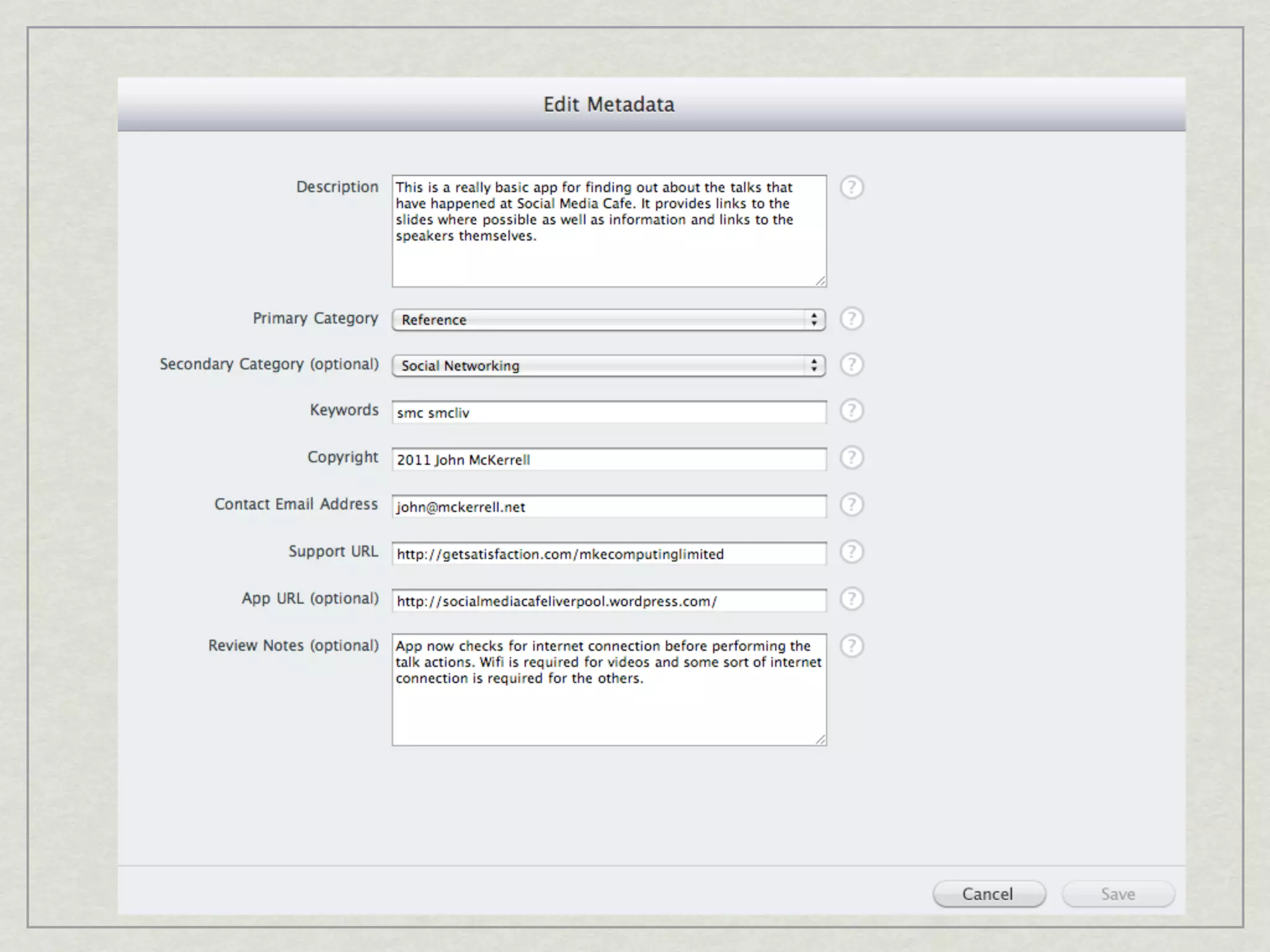Click the Save button
Screen dimensions: 1270x952
tap(1117, 894)
